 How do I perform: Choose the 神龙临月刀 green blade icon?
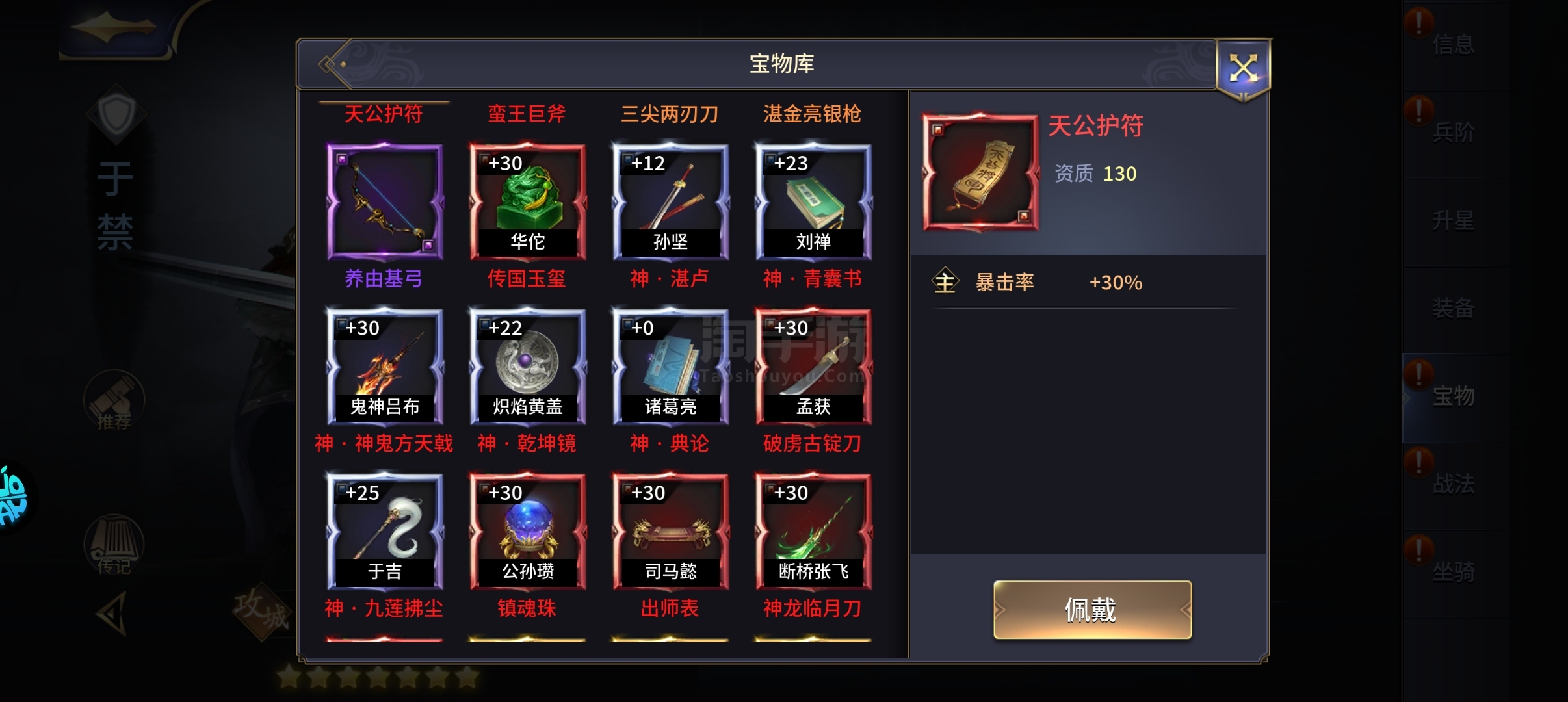coord(813,532)
